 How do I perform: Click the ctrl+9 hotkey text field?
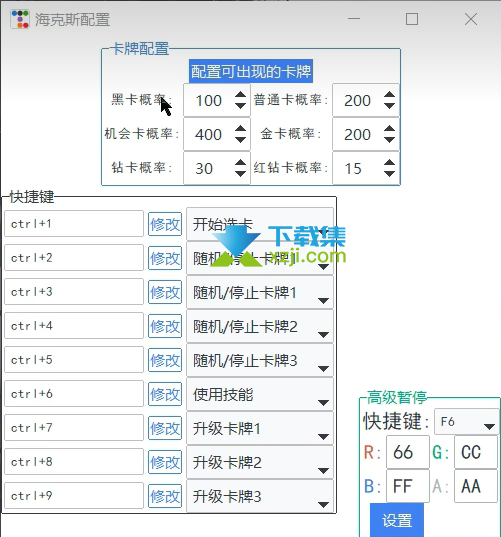tap(74, 496)
